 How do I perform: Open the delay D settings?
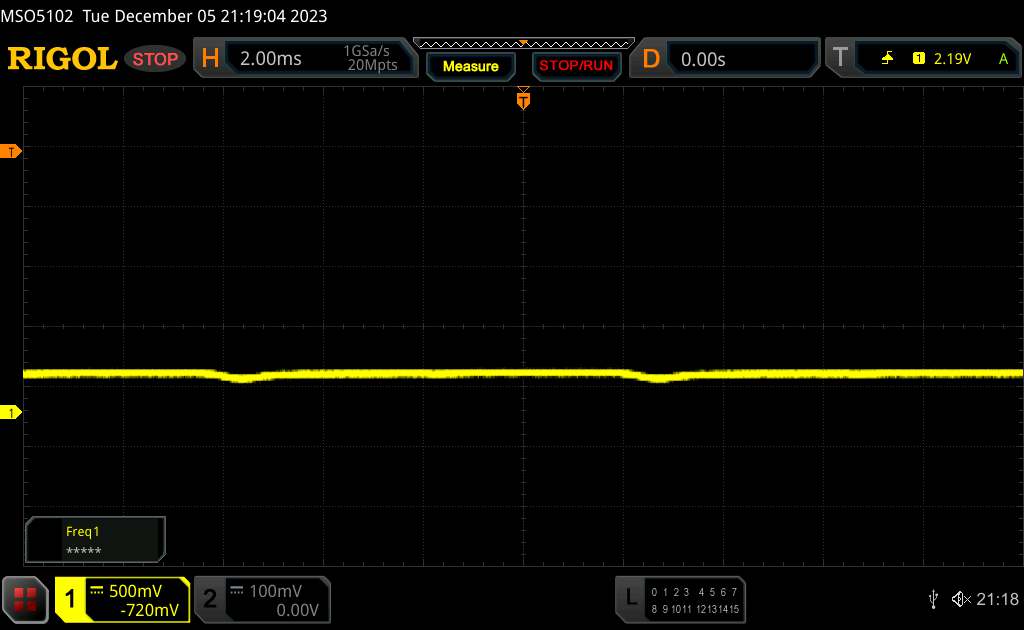[650, 59]
